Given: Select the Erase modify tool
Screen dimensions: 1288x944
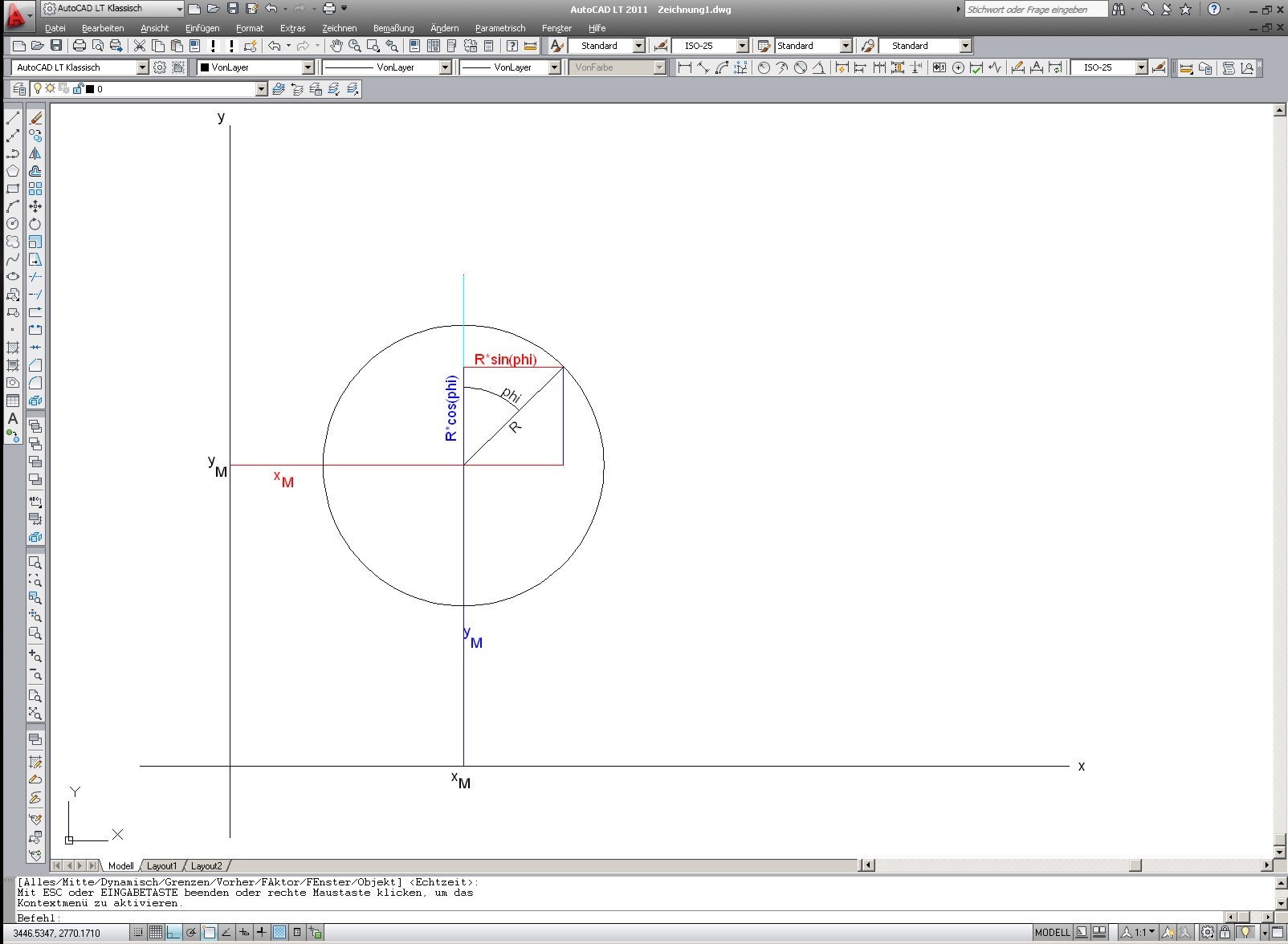Looking at the screenshot, I should pyautogui.click(x=35, y=118).
